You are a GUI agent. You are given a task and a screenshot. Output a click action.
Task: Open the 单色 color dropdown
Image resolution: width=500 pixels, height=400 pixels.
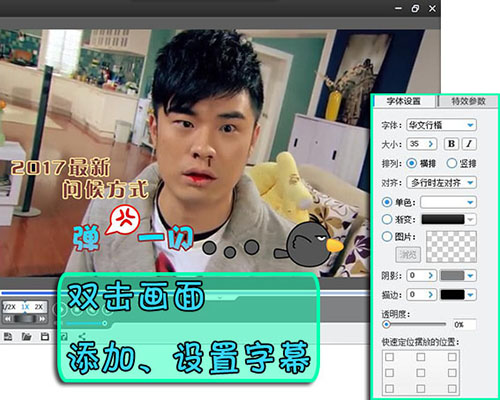point(448,202)
